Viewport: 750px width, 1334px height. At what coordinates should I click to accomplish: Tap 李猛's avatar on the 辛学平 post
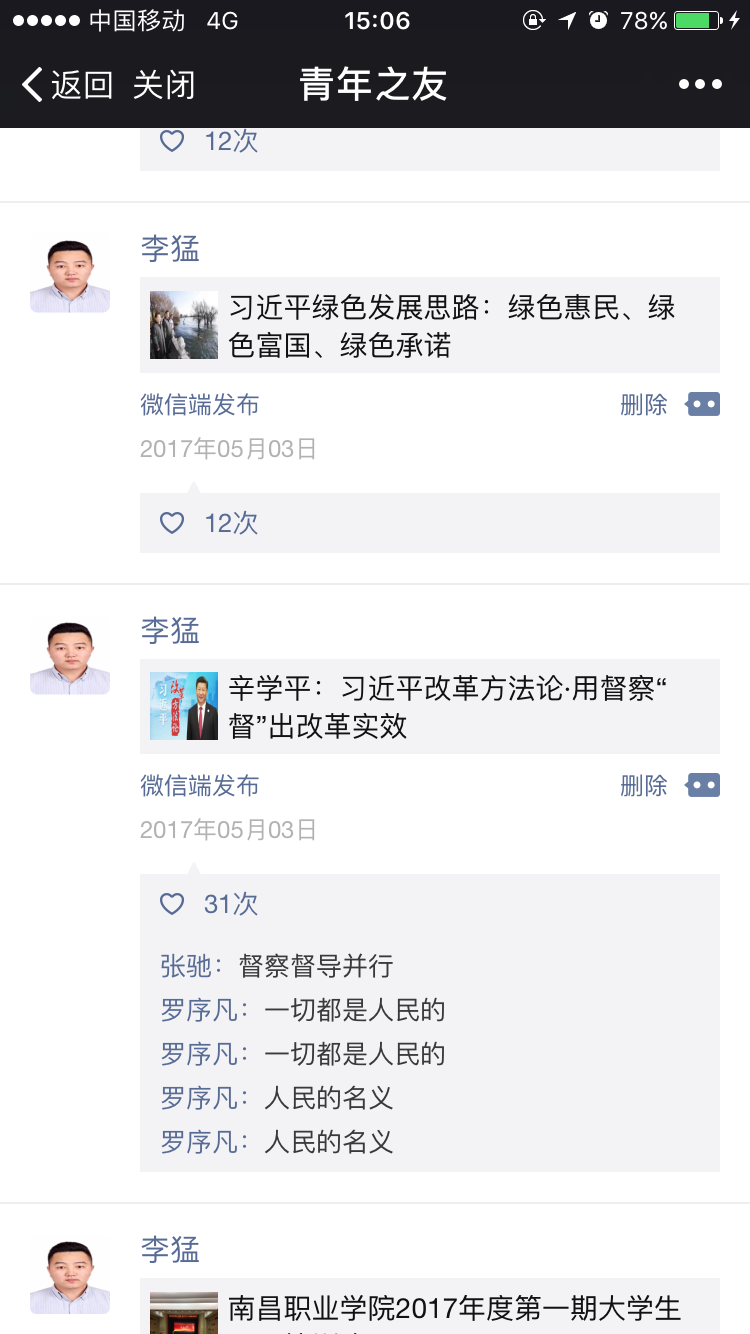point(70,655)
